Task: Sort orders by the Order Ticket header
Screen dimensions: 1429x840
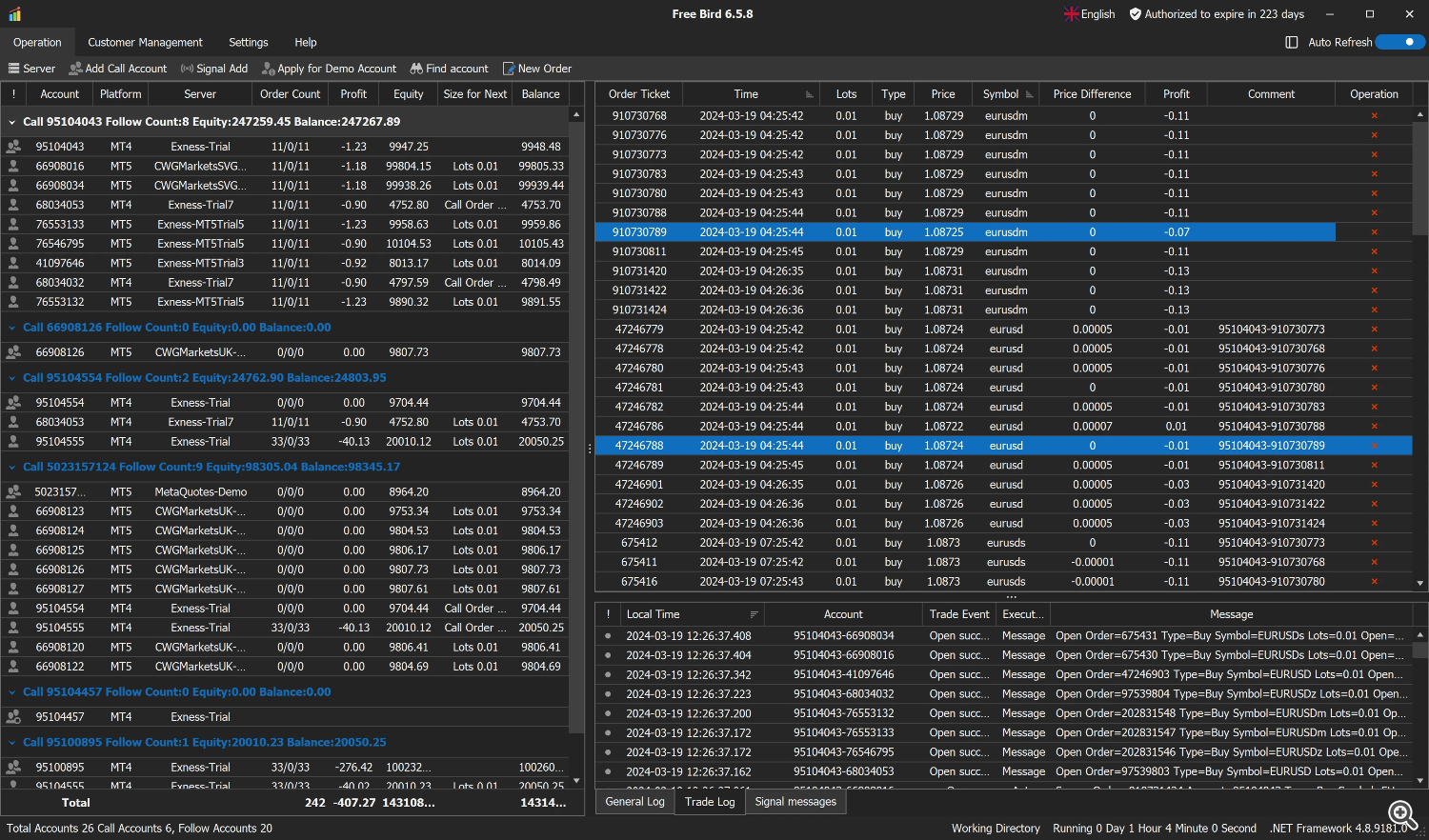Action: 639,94
